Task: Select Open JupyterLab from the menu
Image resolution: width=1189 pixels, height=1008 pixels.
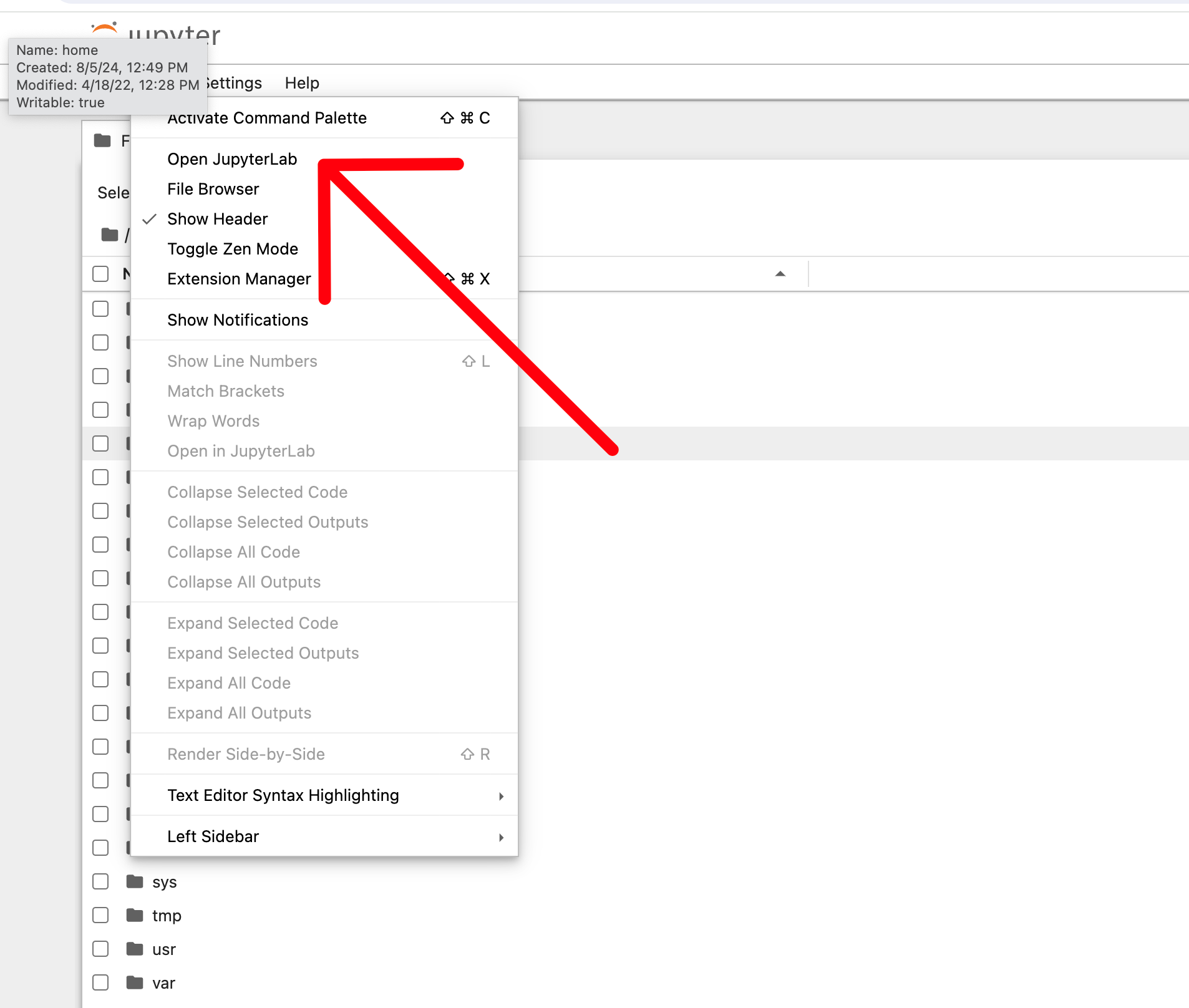Action: [x=324, y=159]
